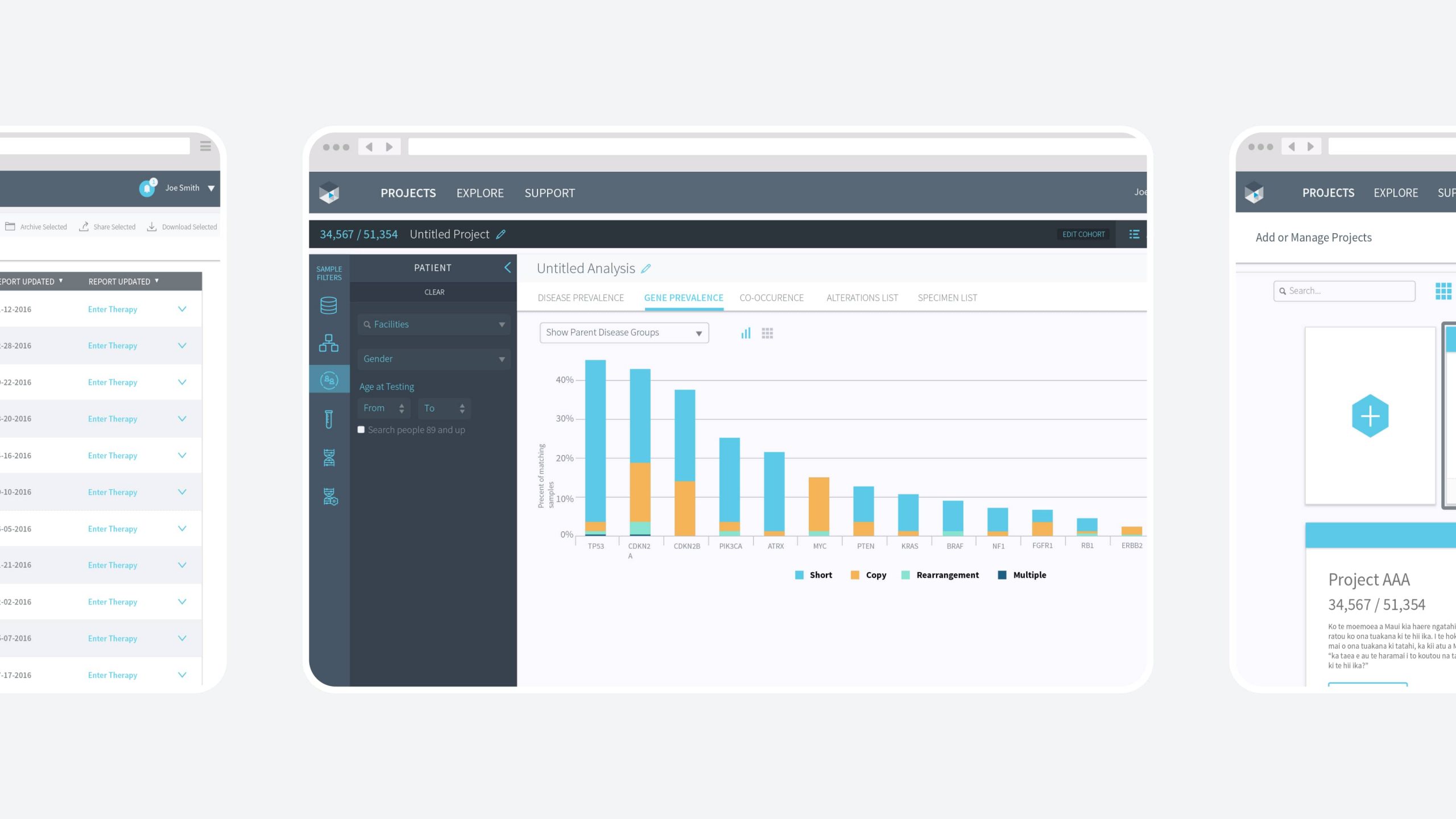
Task: Click the notification bell icon
Action: click(x=147, y=188)
